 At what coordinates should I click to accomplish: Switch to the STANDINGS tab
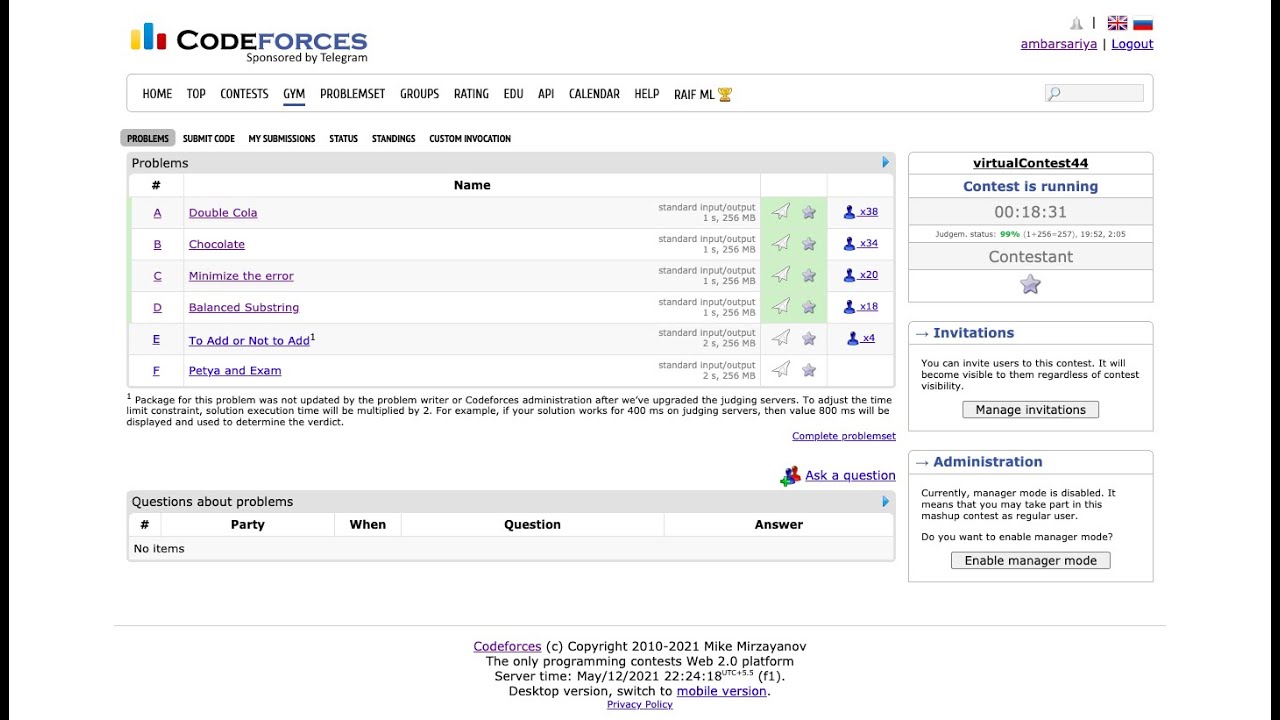pos(394,138)
